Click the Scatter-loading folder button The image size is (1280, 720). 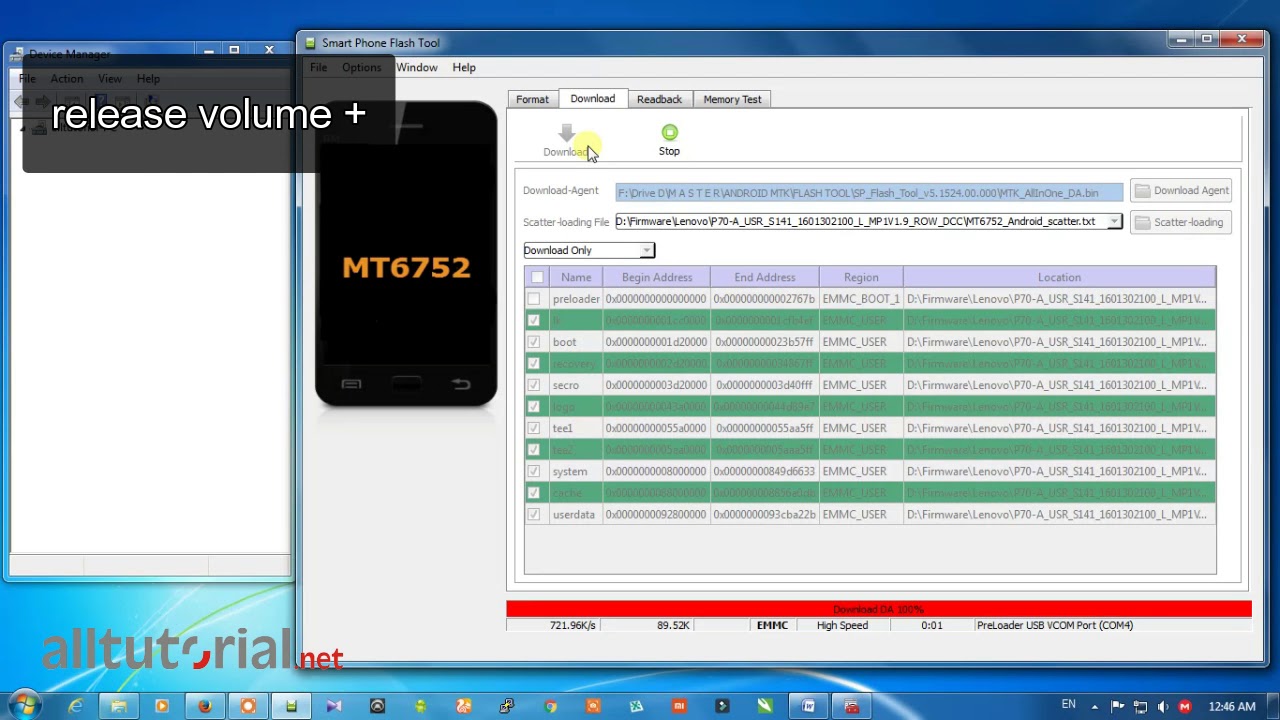tap(1181, 222)
